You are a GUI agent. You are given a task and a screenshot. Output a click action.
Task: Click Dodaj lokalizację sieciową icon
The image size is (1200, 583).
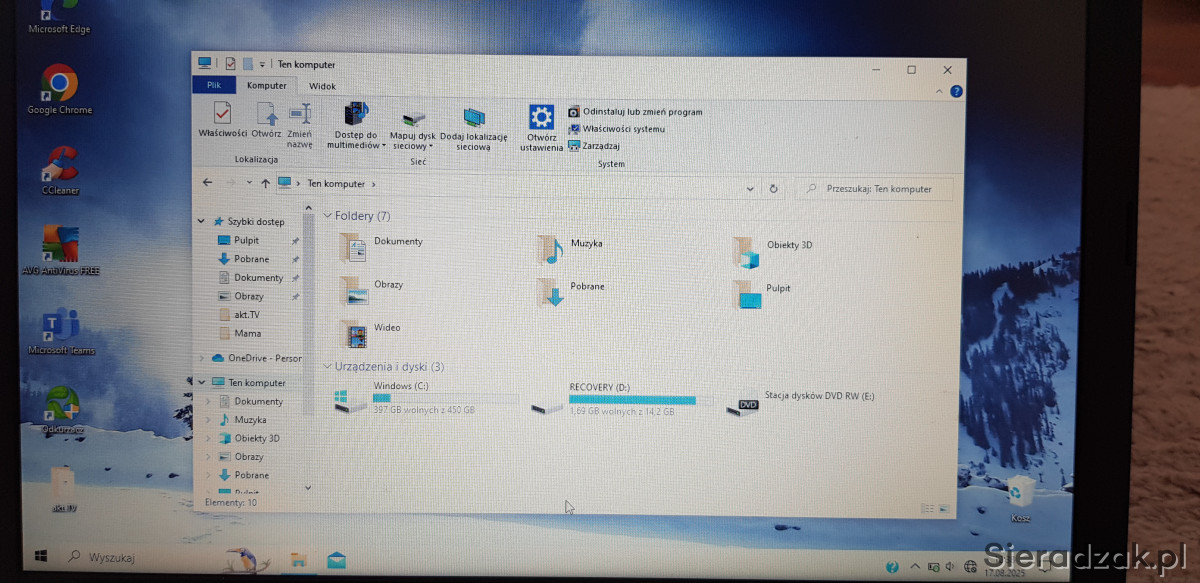point(474,120)
